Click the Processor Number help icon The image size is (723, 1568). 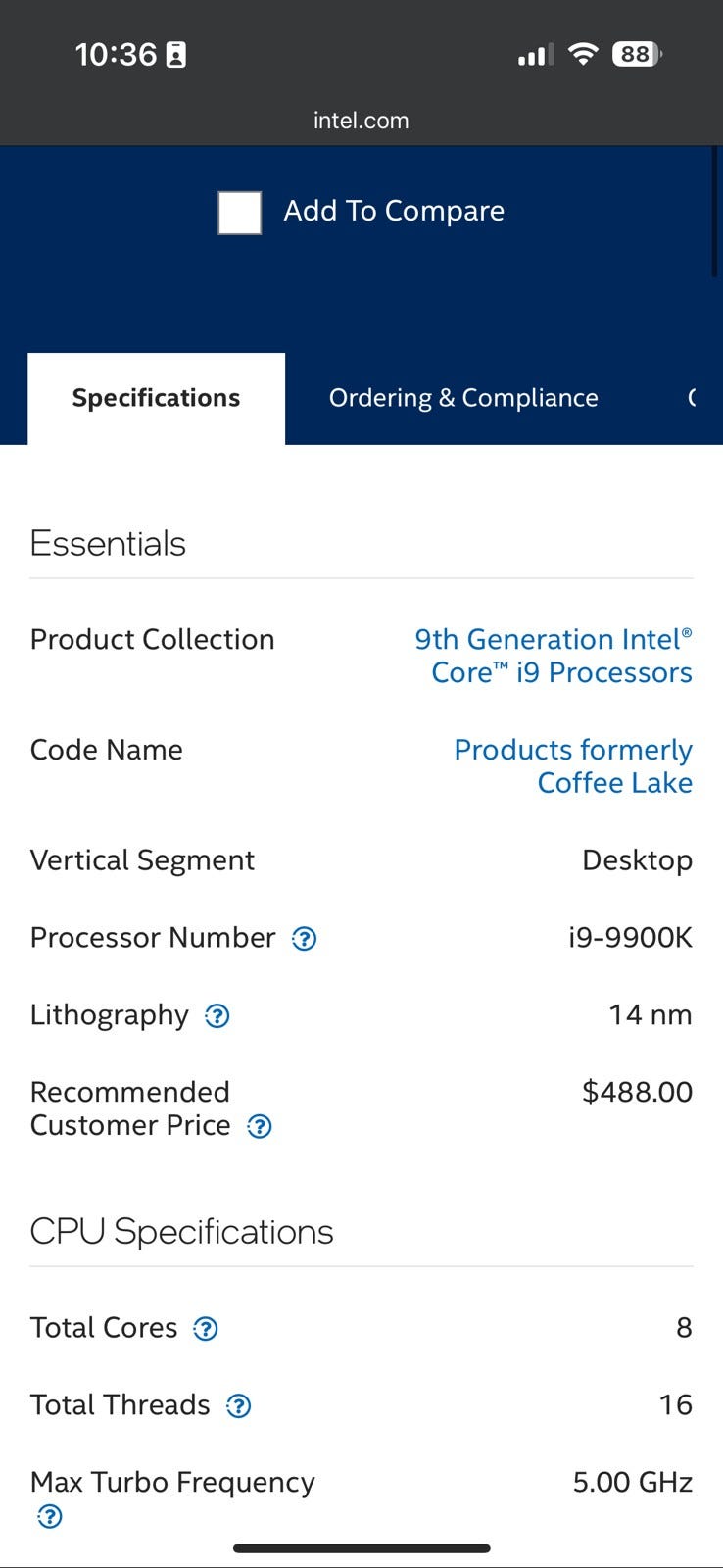[x=305, y=939]
